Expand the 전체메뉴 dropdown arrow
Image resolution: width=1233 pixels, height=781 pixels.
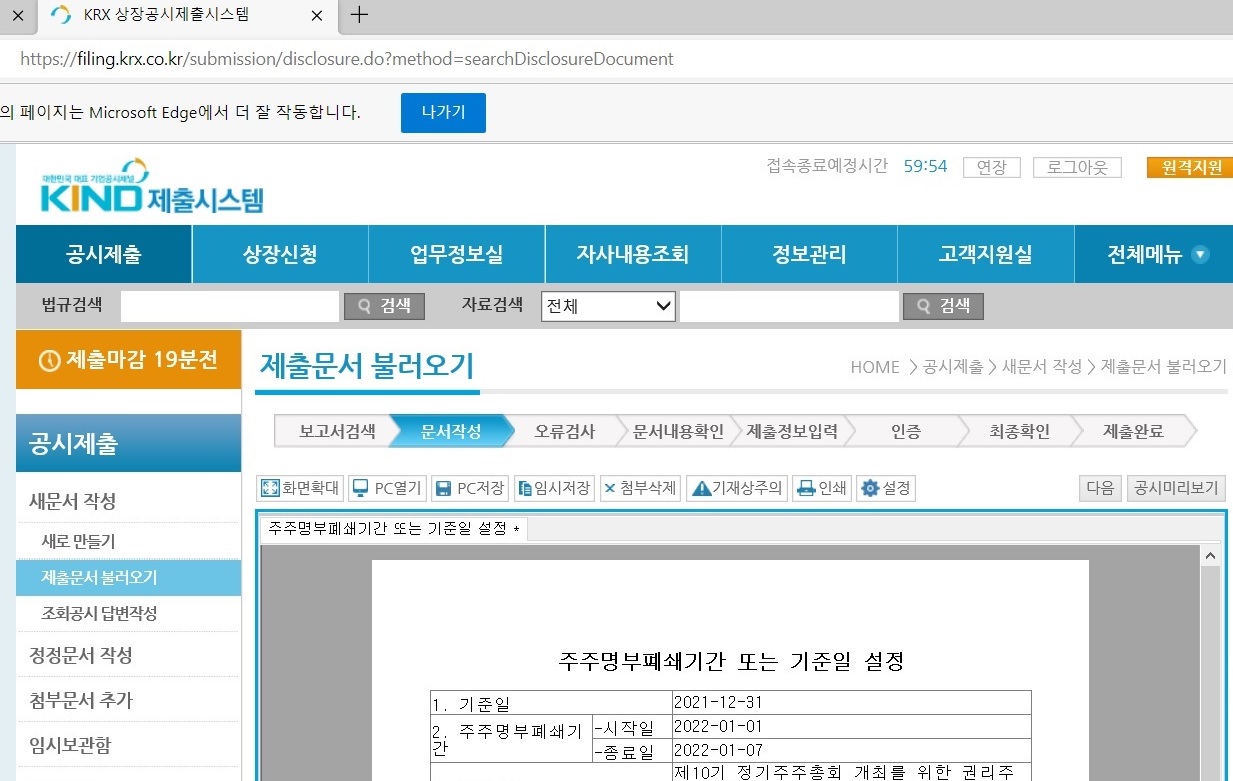pyautogui.click(x=1199, y=254)
